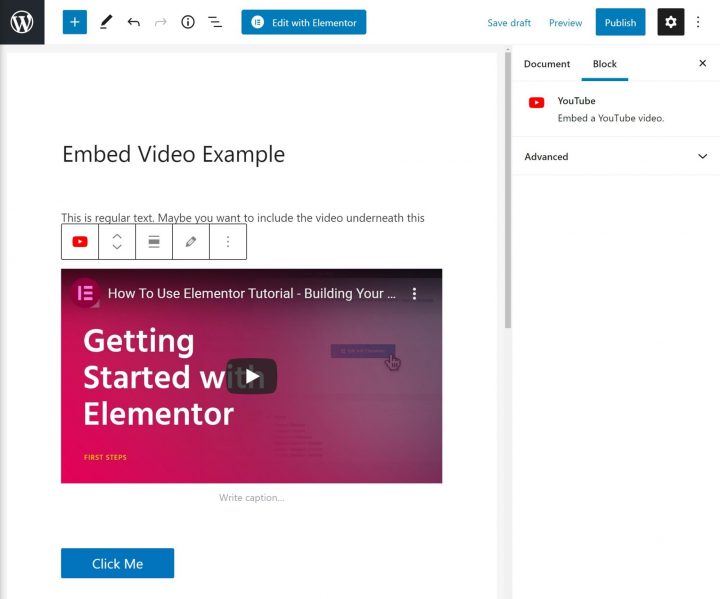The width and height of the screenshot is (720, 599).
Task: Click the Elementor channel logo on video
Action: (x=85, y=293)
